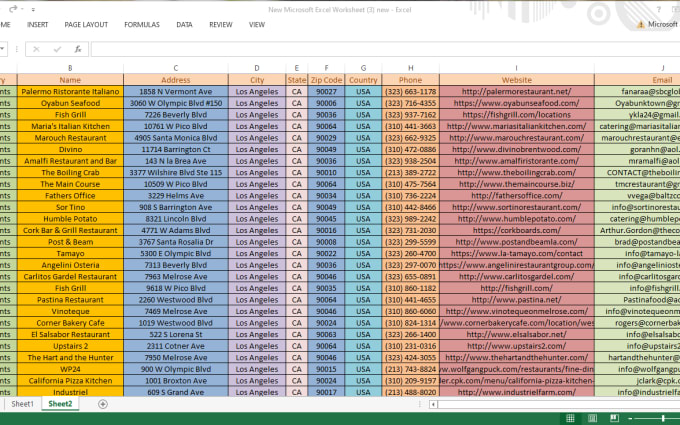Select the Palermo Ristorante Italiano cell

(x=70, y=92)
